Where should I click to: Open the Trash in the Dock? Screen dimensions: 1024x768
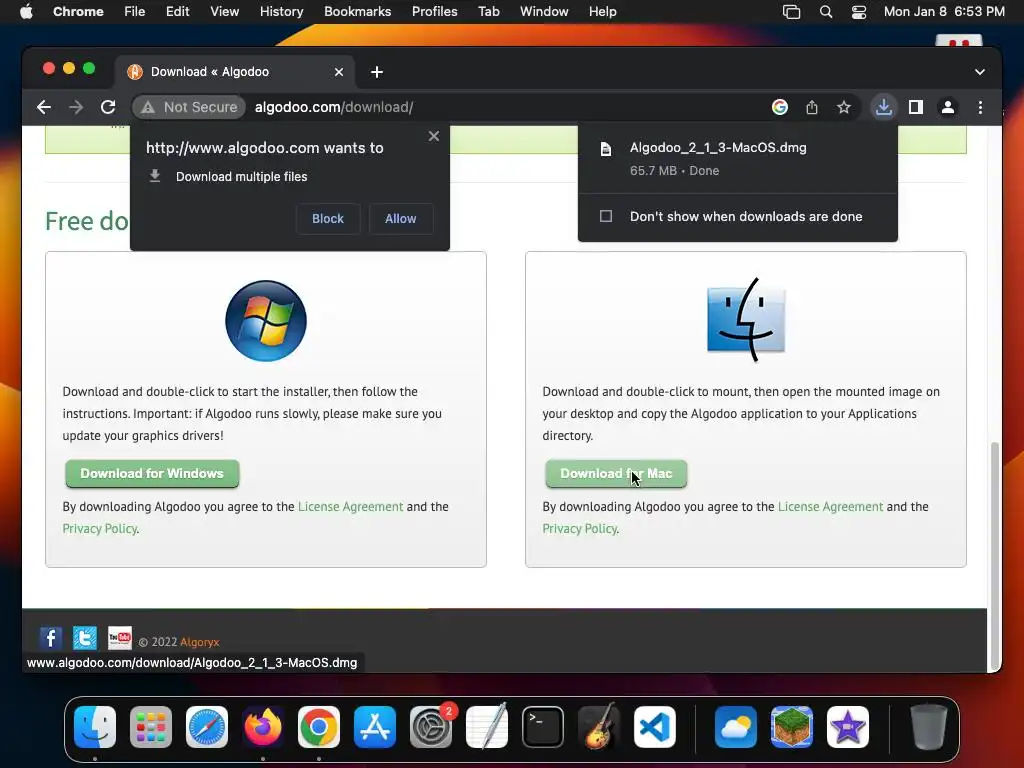pos(929,727)
